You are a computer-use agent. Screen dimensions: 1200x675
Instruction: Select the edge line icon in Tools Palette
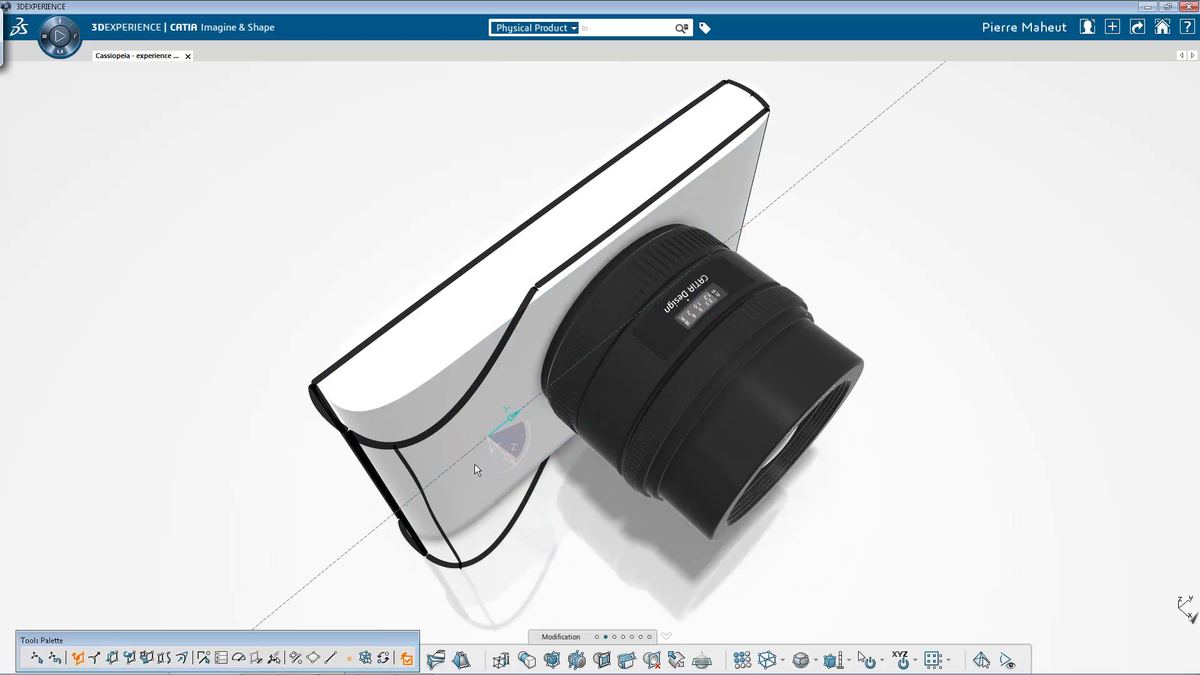coord(330,658)
